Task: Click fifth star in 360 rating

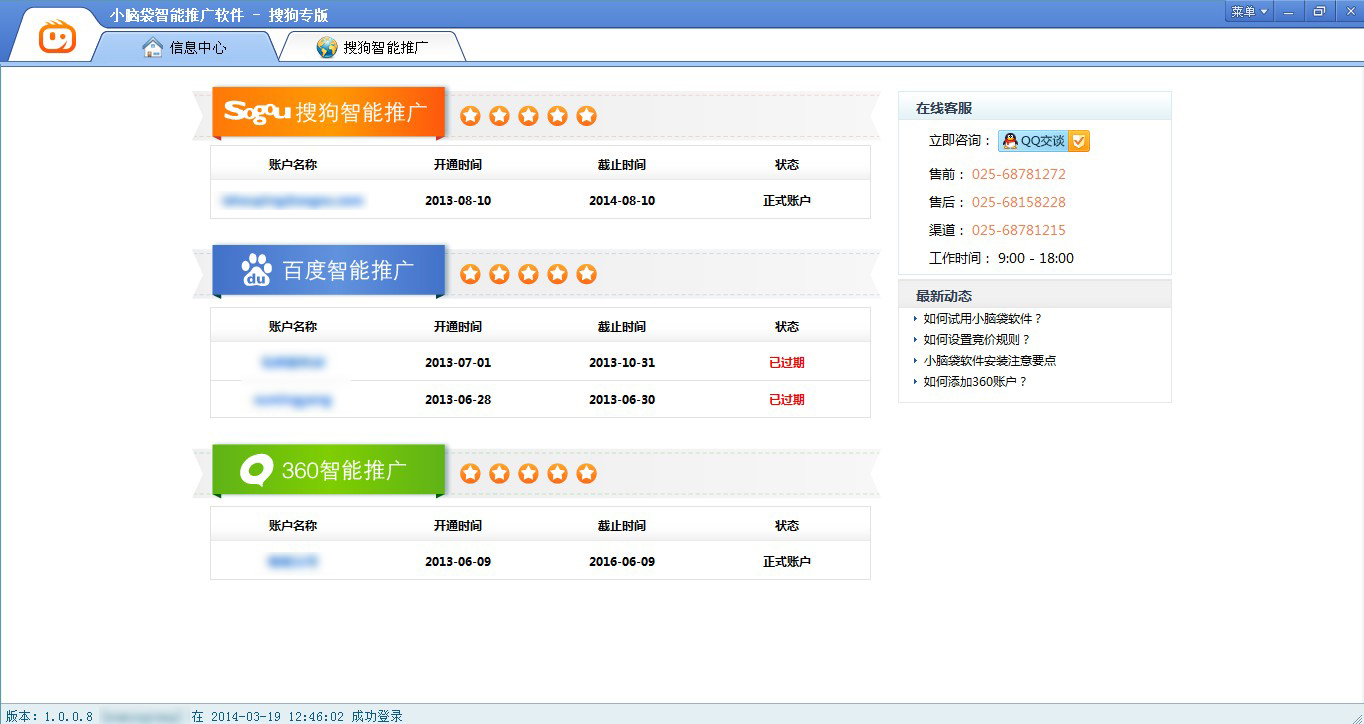Action: 587,473
